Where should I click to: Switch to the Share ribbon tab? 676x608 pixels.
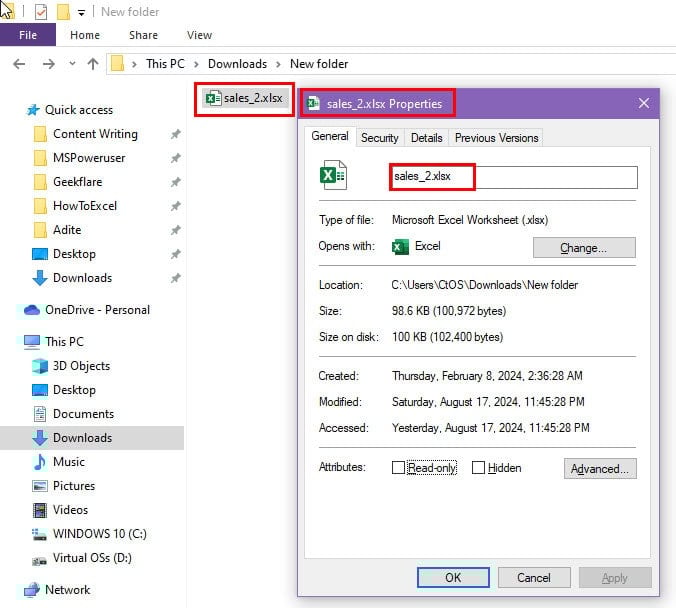(x=143, y=35)
